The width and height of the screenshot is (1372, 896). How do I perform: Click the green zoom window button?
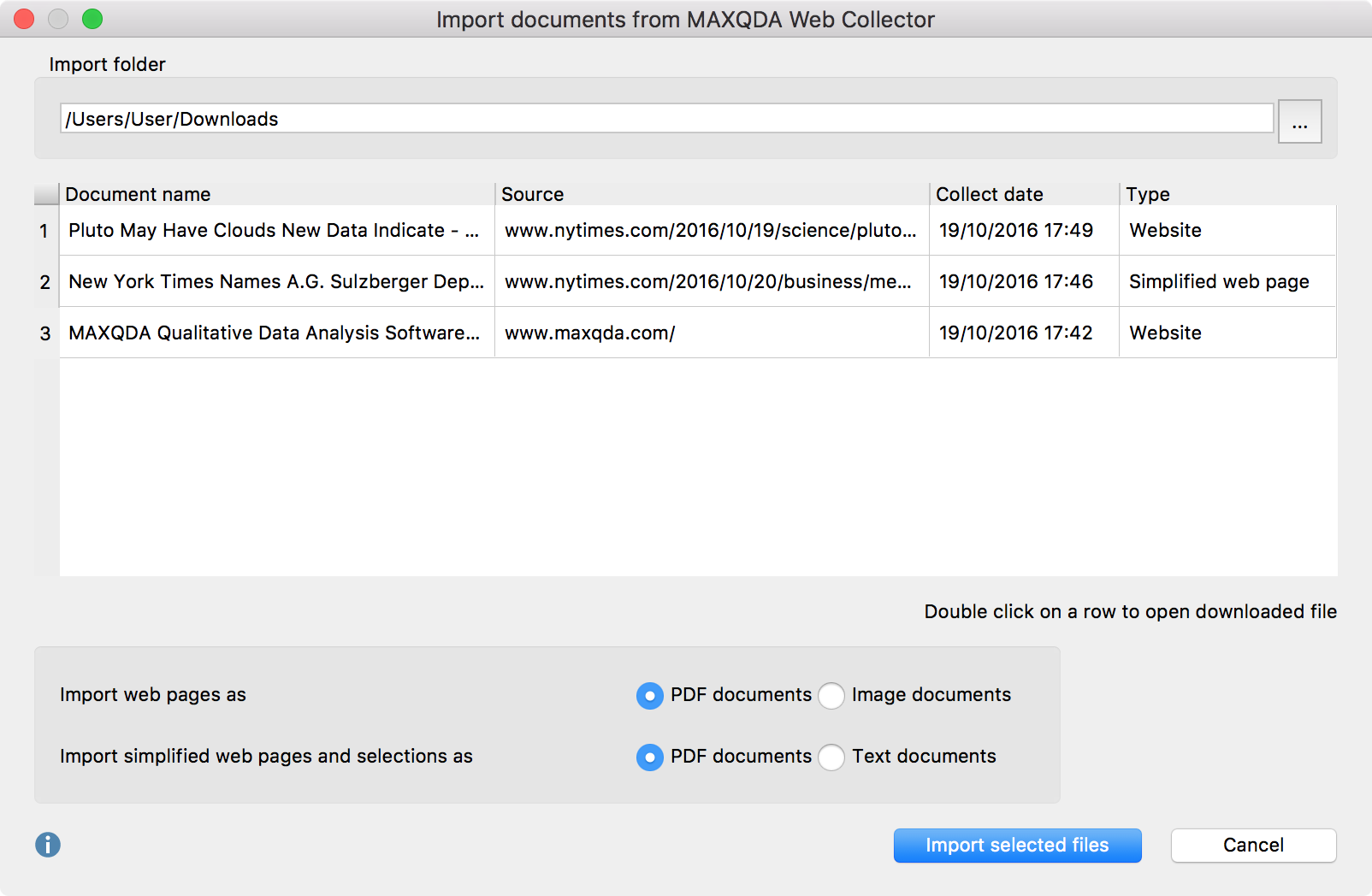tap(92, 19)
